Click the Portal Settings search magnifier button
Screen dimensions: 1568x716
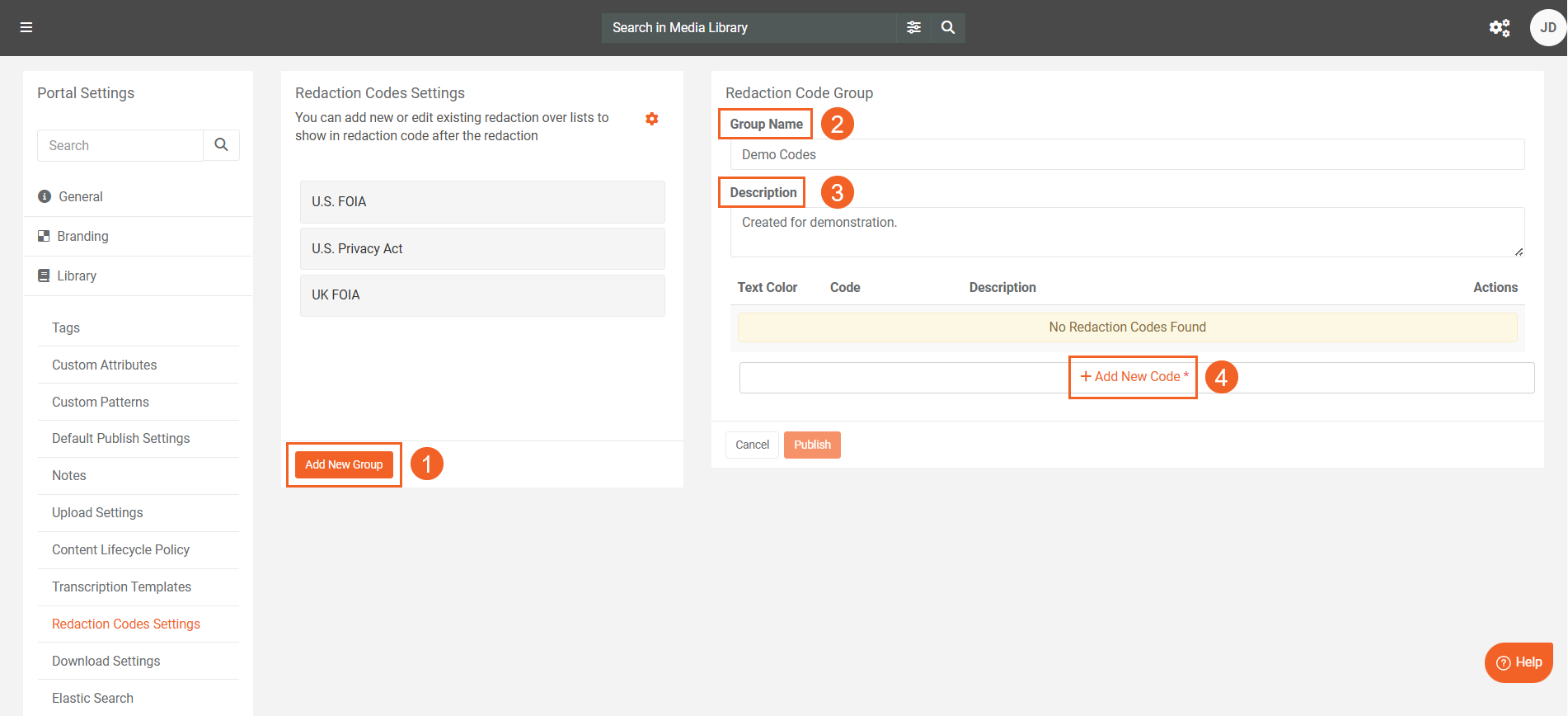pyautogui.click(x=221, y=145)
